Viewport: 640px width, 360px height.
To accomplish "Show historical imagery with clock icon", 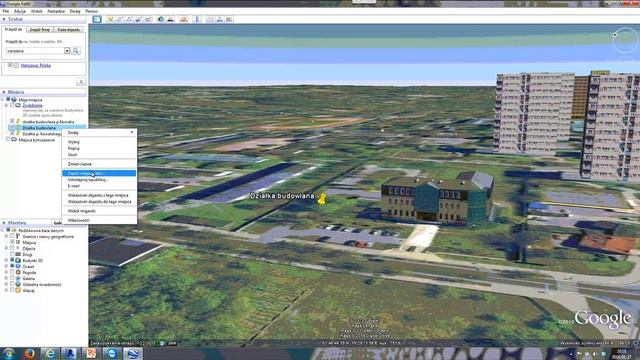I will (161, 19).
